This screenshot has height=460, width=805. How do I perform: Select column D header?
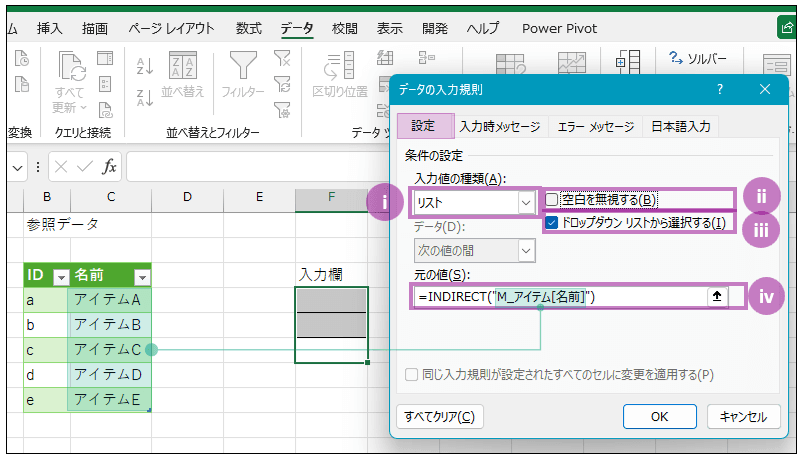(x=187, y=197)
